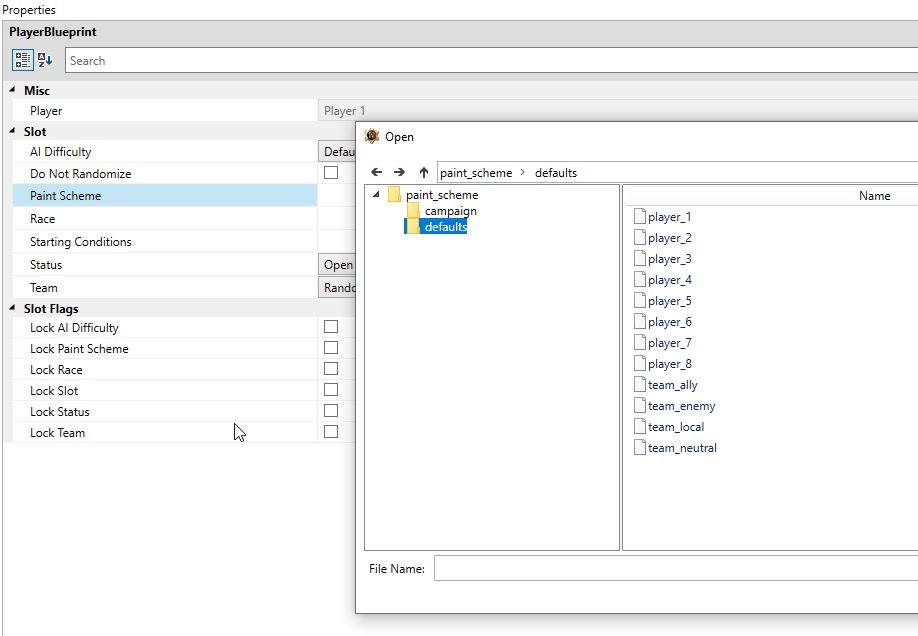Collapse the Misc section
918x636 pixels.
12,90
